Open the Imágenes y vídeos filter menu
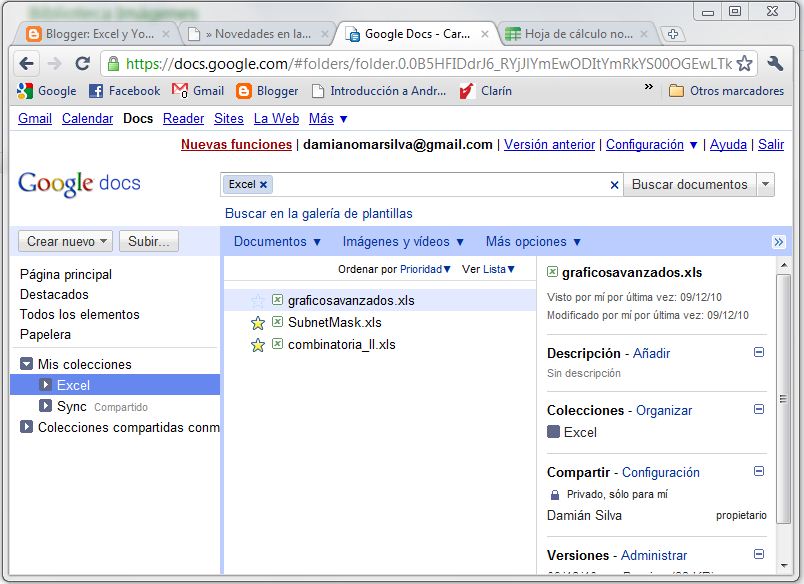 404,241
